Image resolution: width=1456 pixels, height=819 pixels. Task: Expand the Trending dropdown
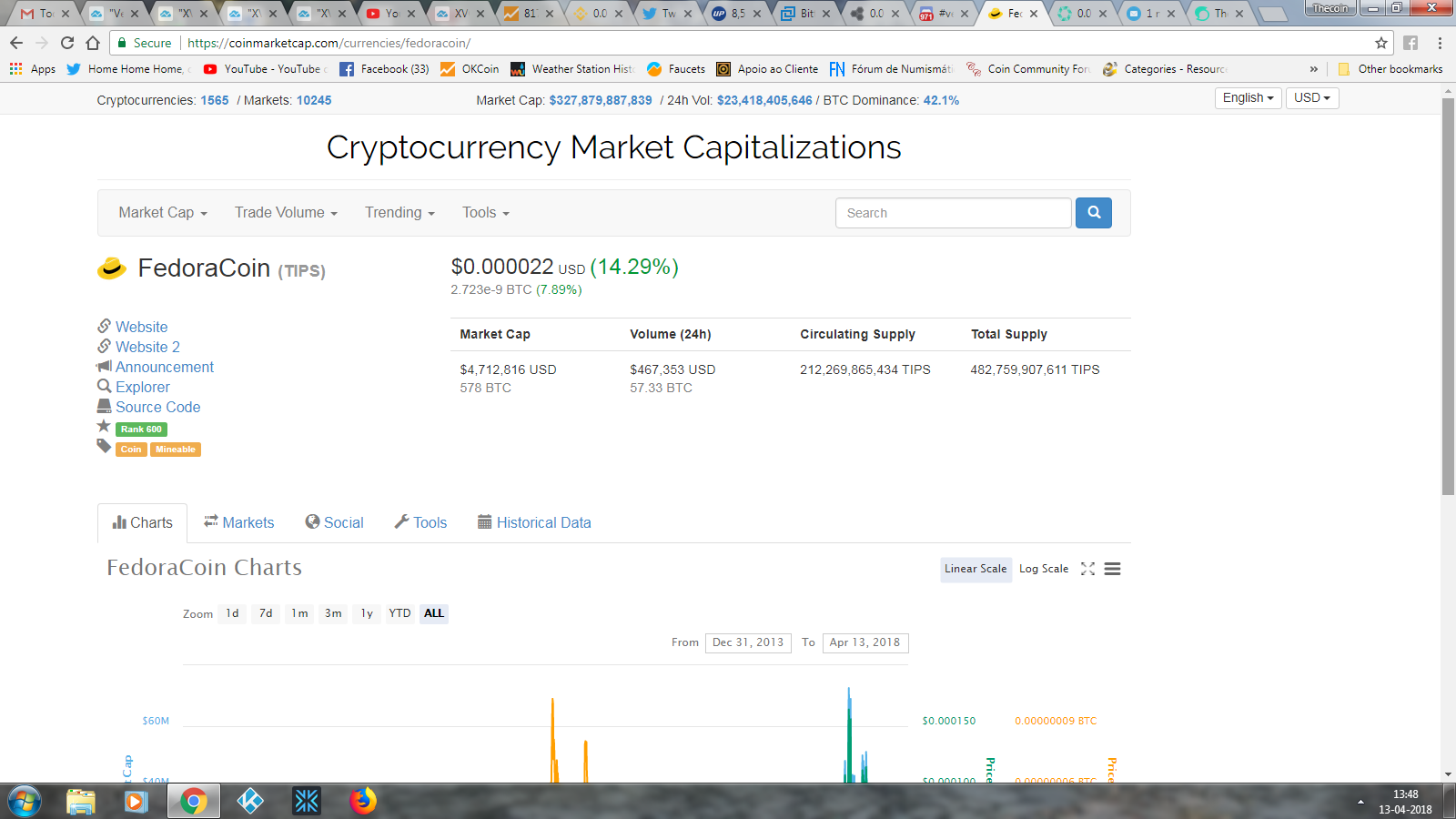399,212
